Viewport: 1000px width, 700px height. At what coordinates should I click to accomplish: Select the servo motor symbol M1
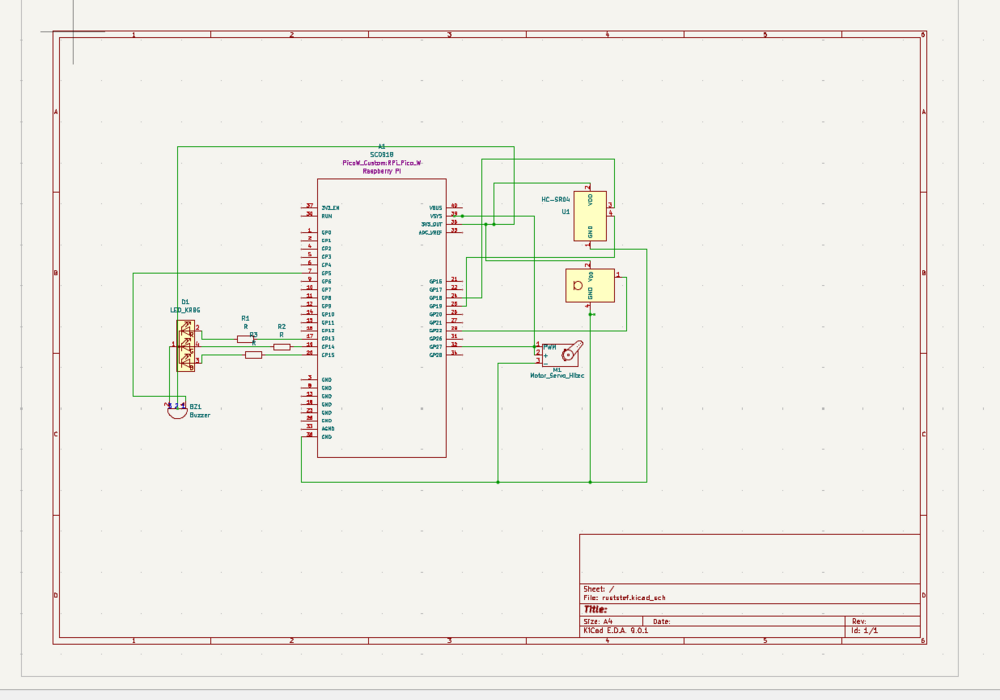[x=561, y=353]
